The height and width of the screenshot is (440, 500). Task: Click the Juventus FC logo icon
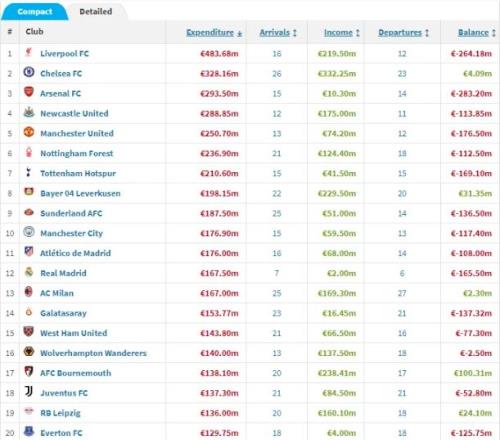(x=29, y=392)
